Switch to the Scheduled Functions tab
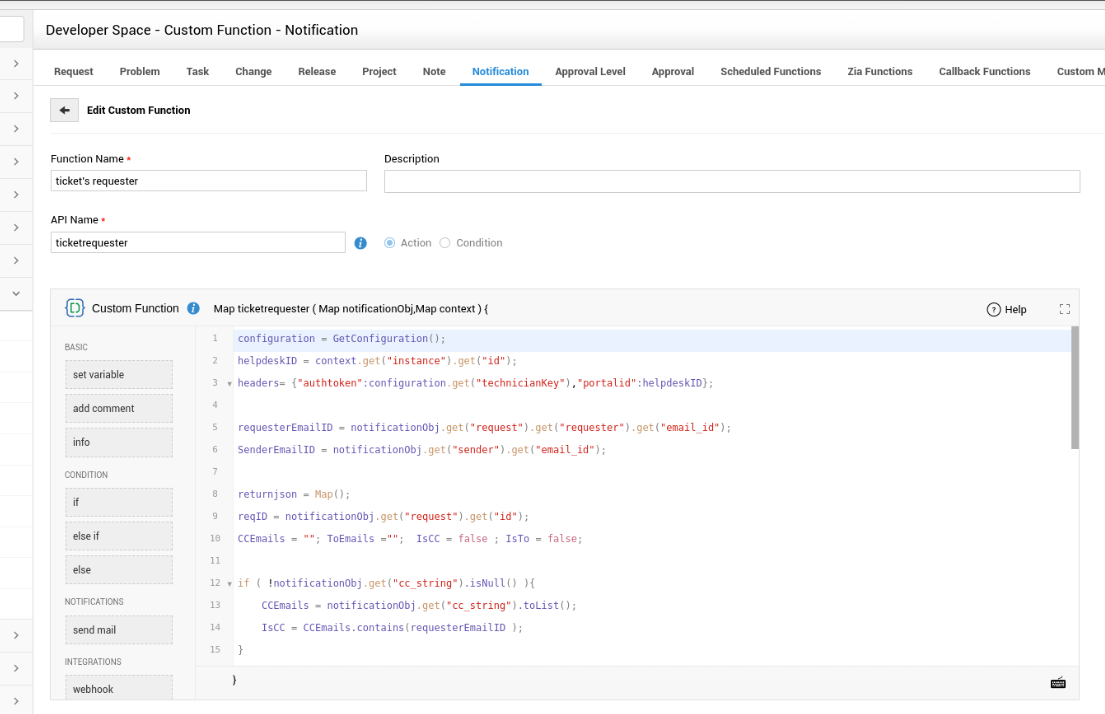Image resolution: width=1105 pixels, height=714 pixels. coord(770,72)
